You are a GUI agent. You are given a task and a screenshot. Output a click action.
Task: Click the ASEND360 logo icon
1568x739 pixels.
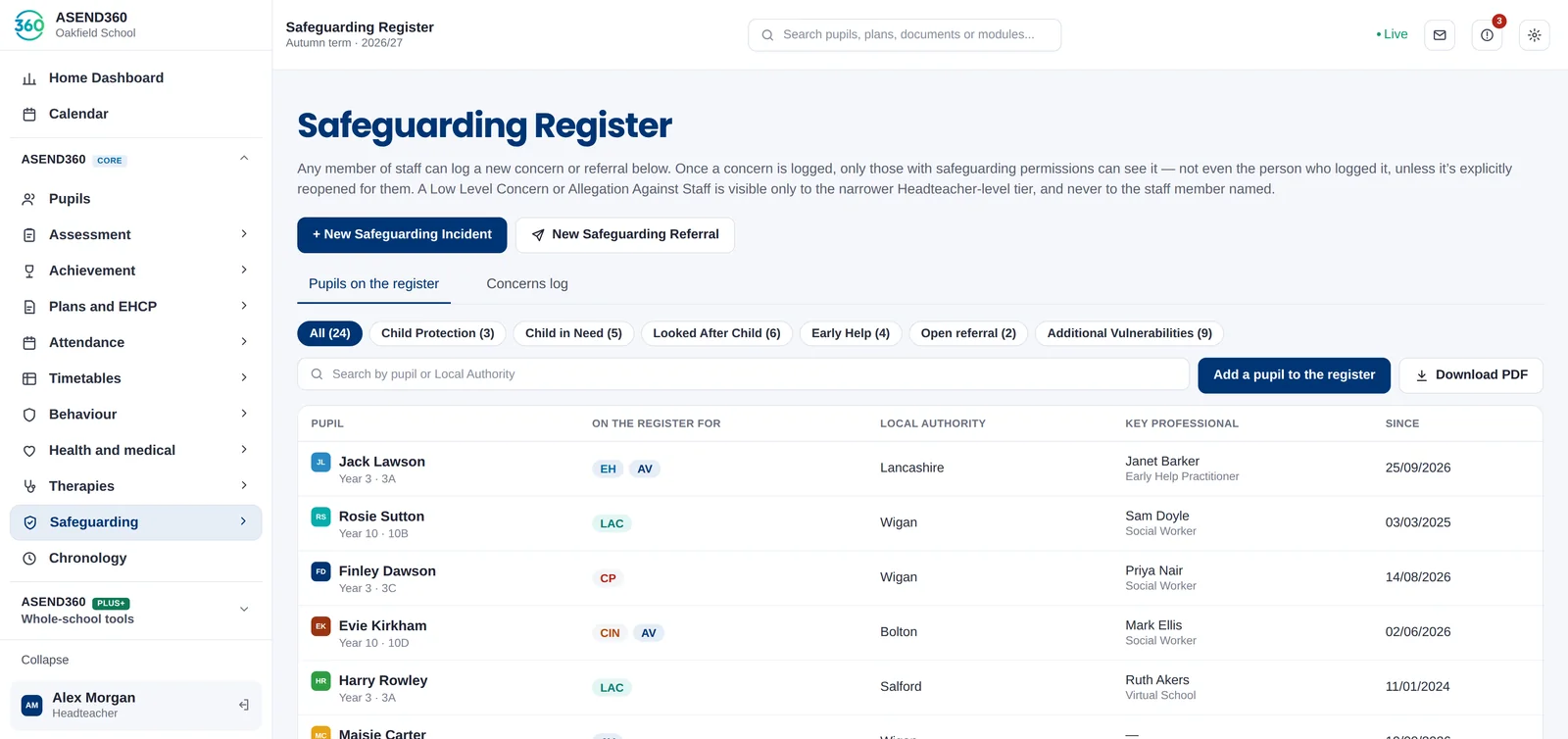pos(29,25)
